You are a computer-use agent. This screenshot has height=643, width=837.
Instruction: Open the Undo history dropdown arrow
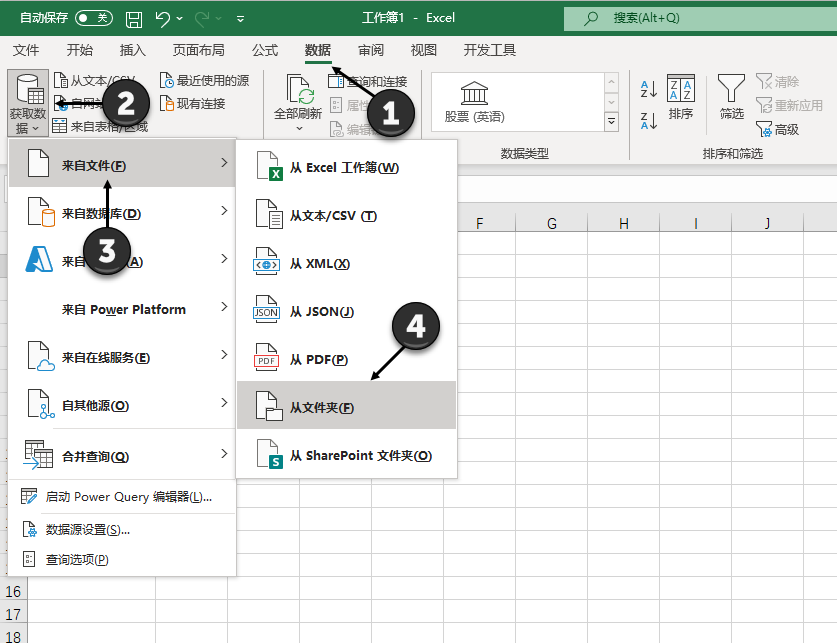tap(179, 19)
